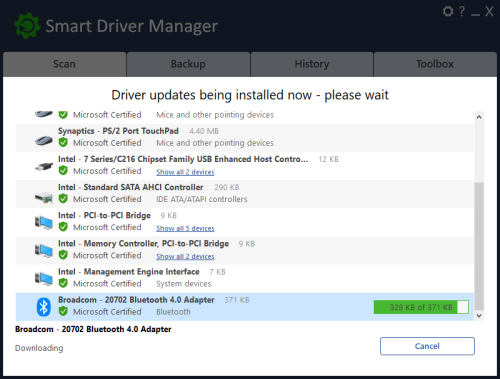The width and height of the screenshot is (500, 379).
Task: Select Intel 7 Series/C216 Chipset USB entry
Action: 183,159
